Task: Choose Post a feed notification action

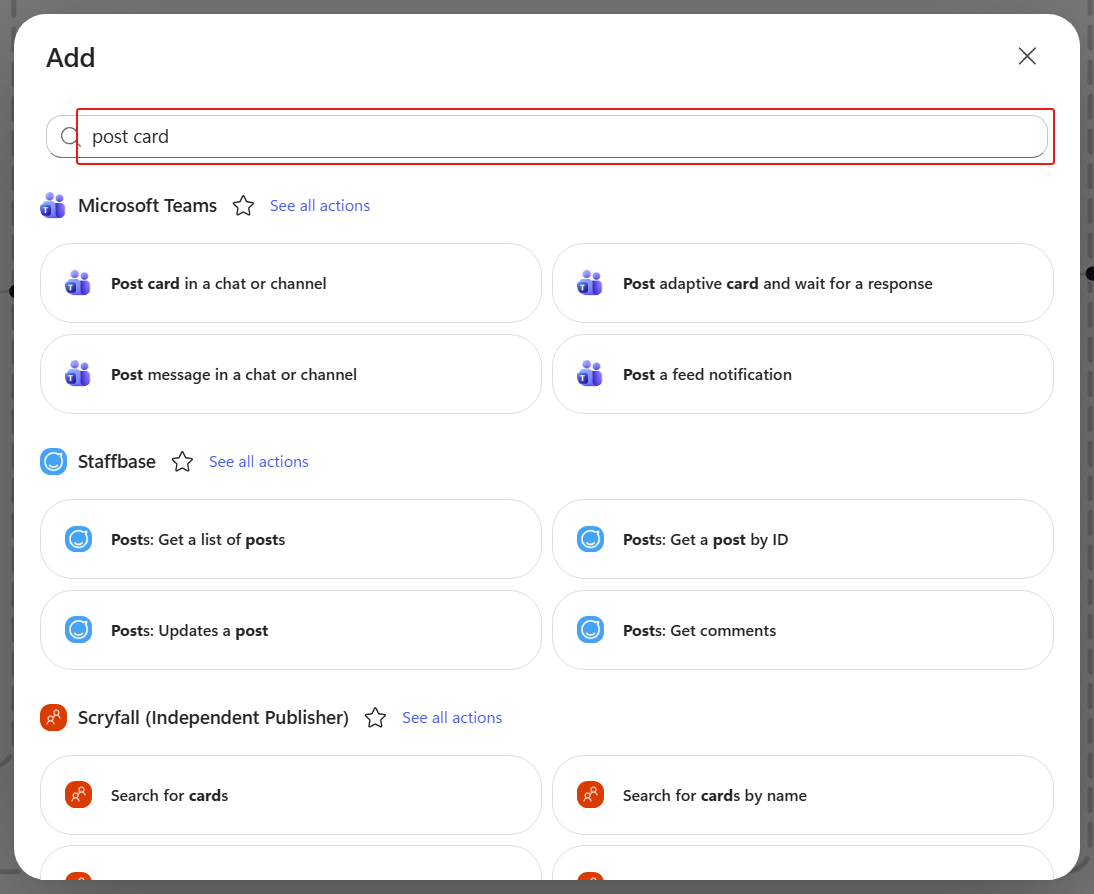Action: pyautogui.click(x=803, y=374)
